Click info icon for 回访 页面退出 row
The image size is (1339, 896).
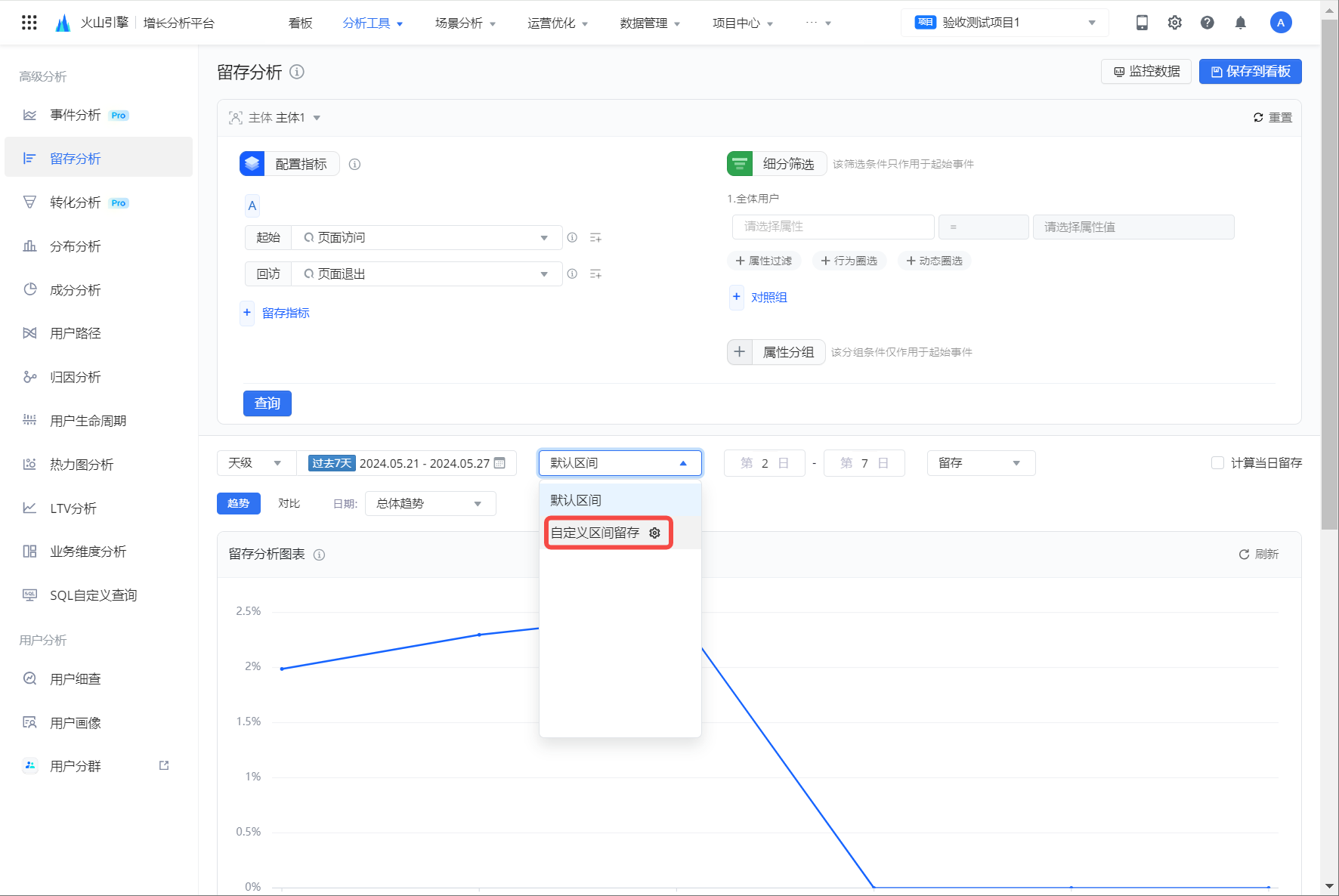(x=572, y=273)
